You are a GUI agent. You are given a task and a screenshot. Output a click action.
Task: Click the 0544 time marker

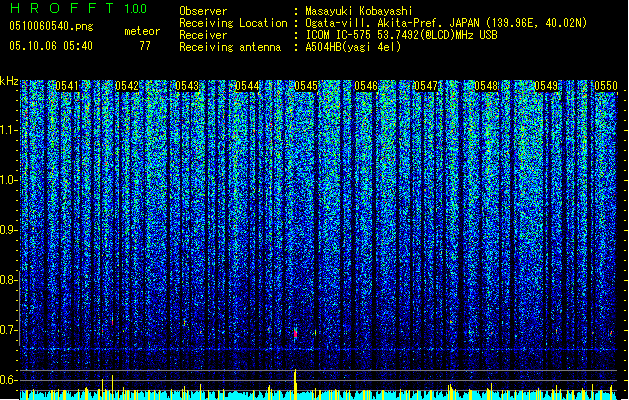(x=247, y=86)
